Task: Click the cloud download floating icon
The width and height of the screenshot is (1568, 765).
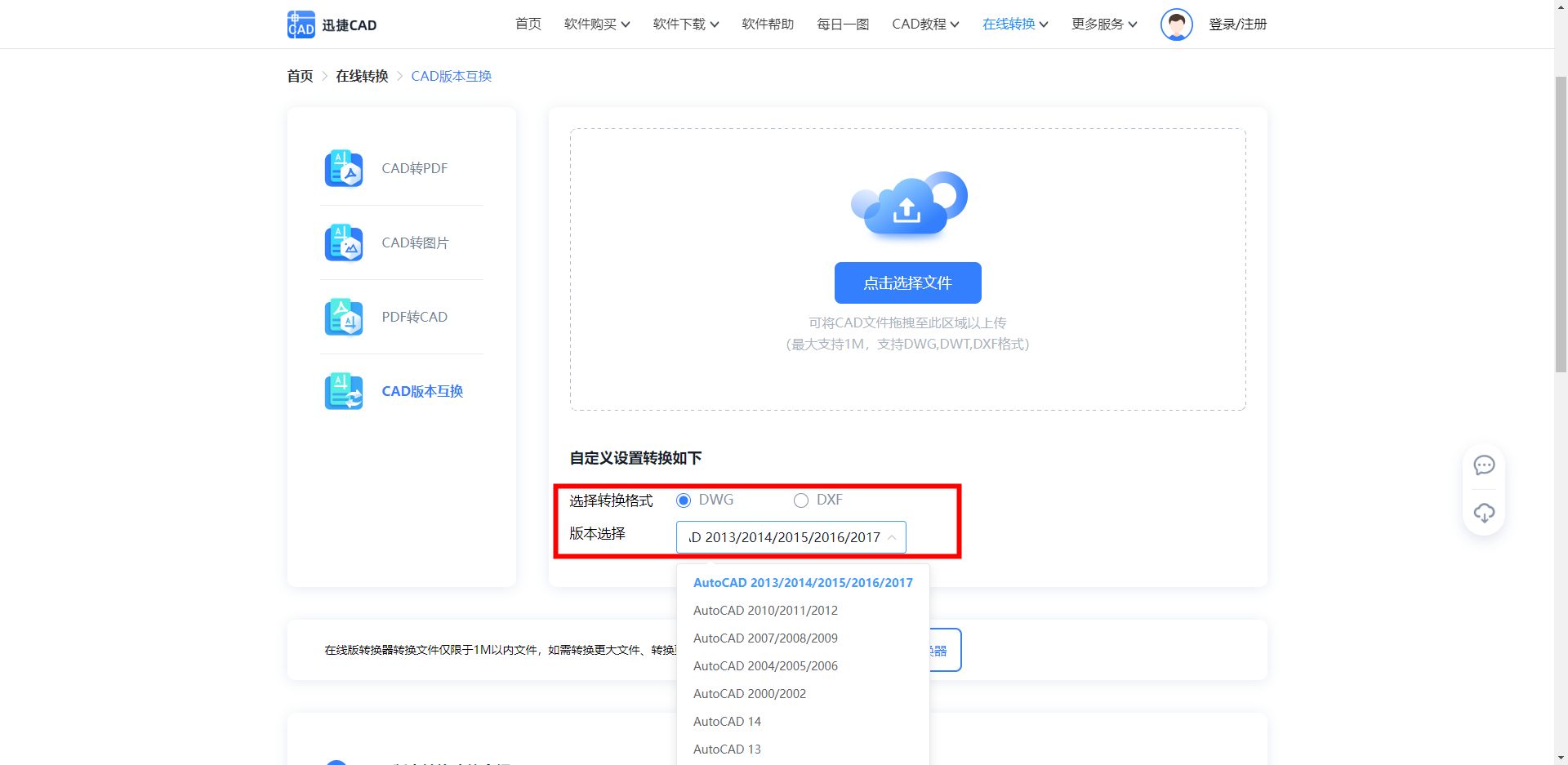Action: [x=1484, y=513]
